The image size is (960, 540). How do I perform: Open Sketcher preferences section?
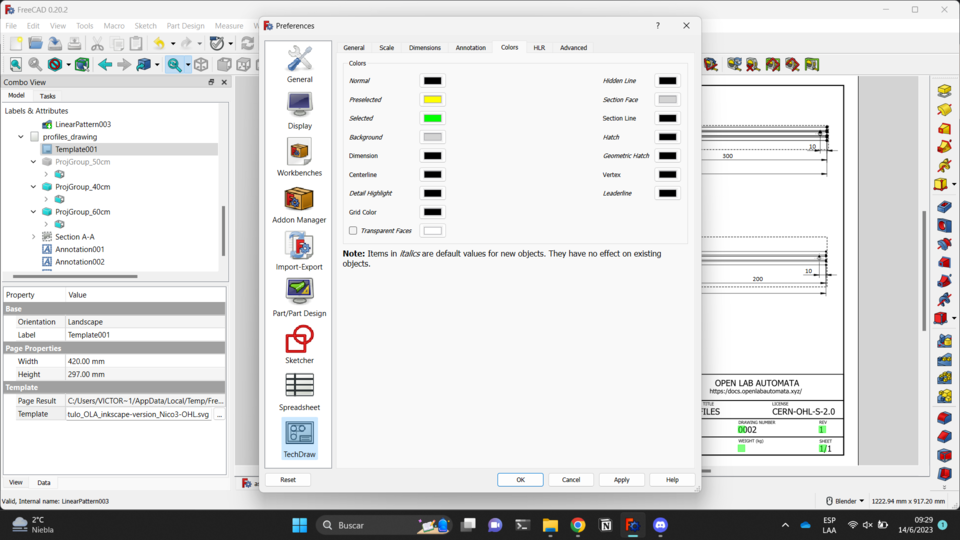click(299, 345)
